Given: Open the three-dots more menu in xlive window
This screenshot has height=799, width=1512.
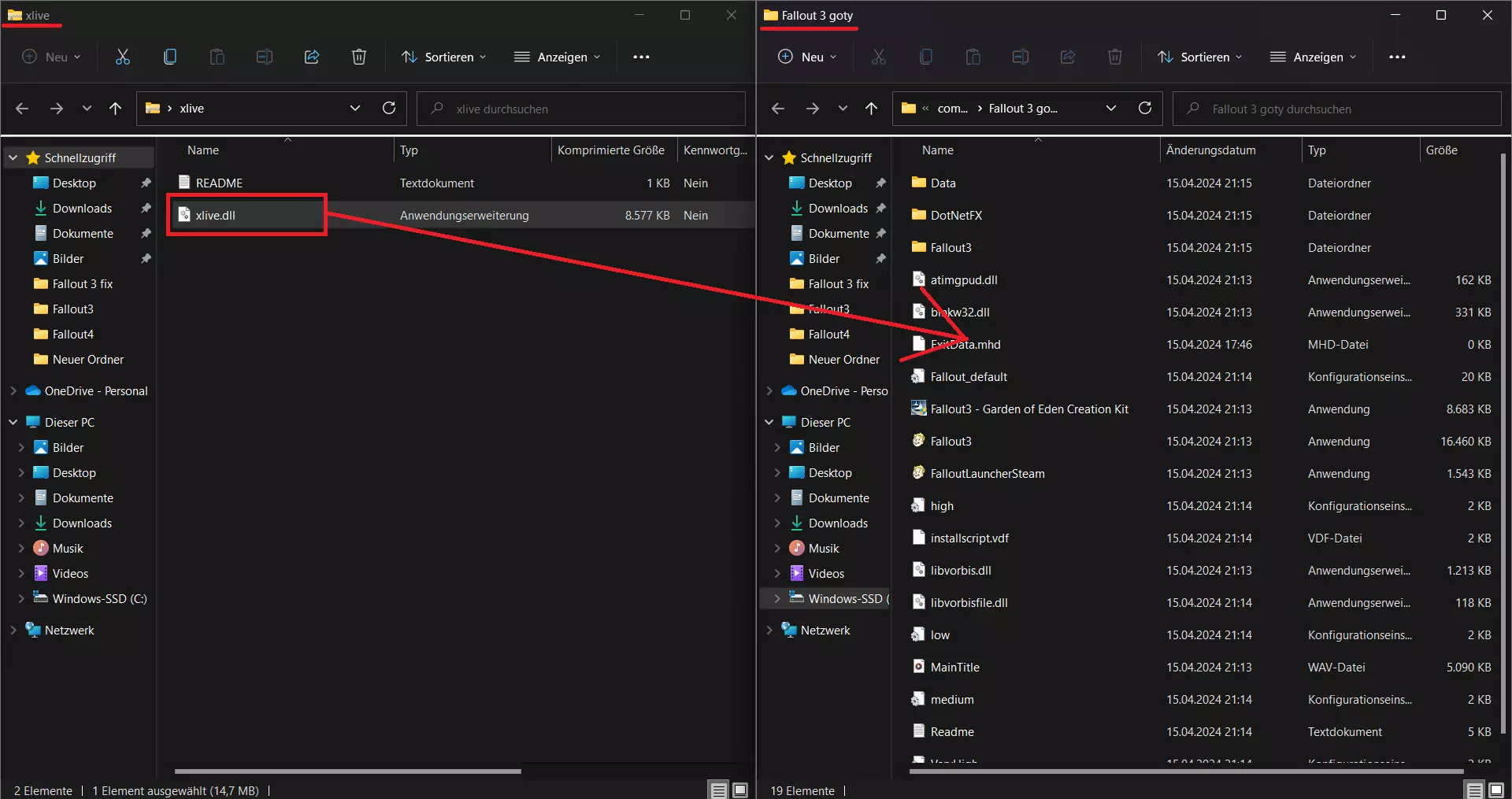Looking at the screenshot, I should click(x=642, y=57).
